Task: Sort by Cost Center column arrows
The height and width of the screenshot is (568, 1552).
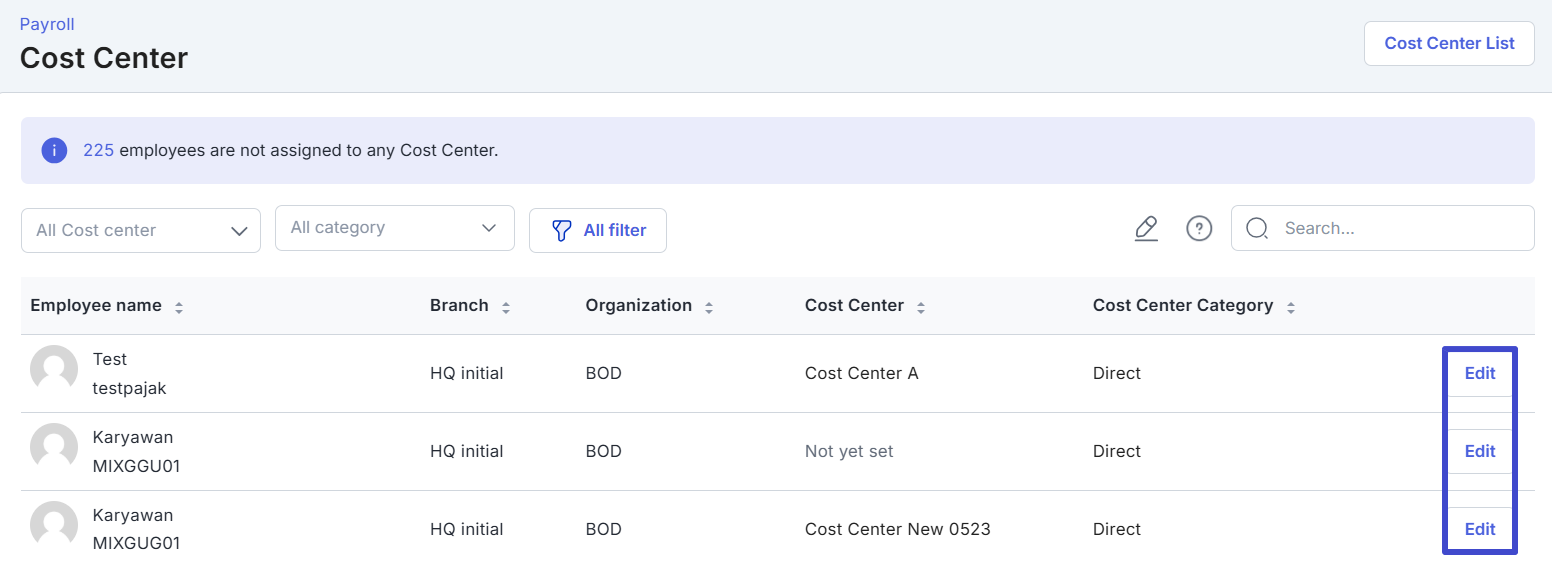Action: (921, 307)
